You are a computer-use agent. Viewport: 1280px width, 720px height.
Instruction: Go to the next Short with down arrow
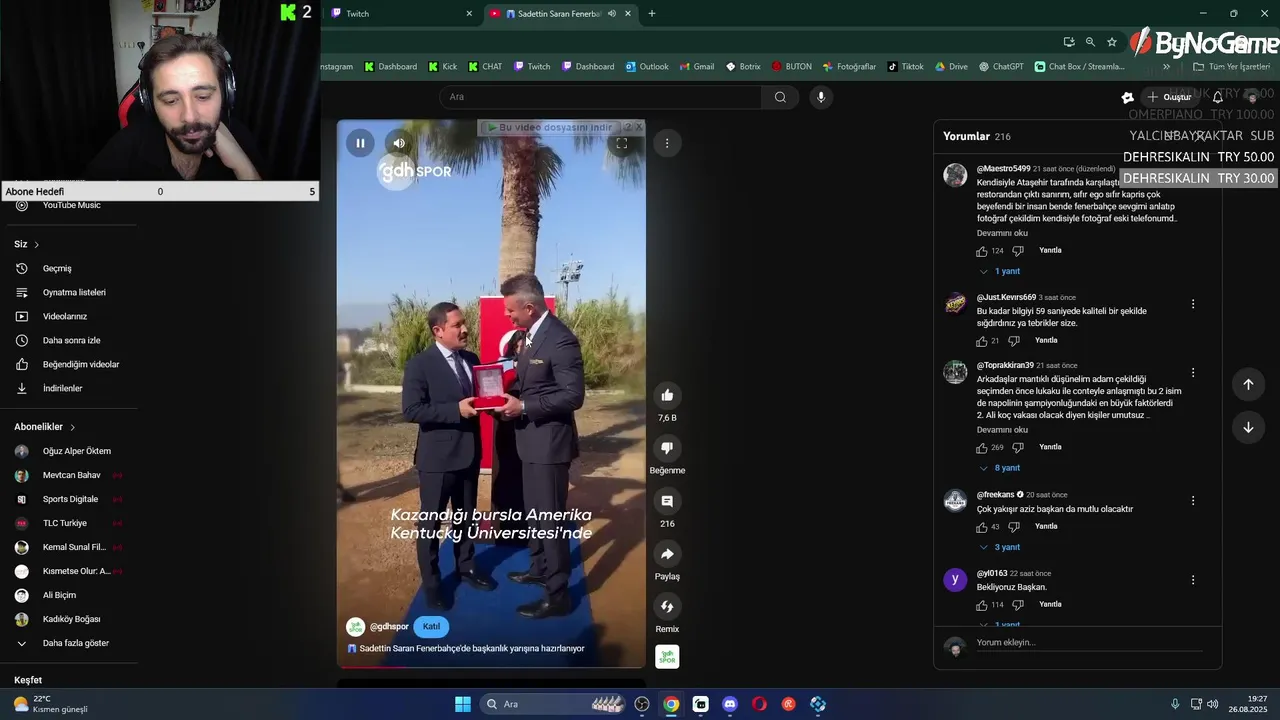1248,427
